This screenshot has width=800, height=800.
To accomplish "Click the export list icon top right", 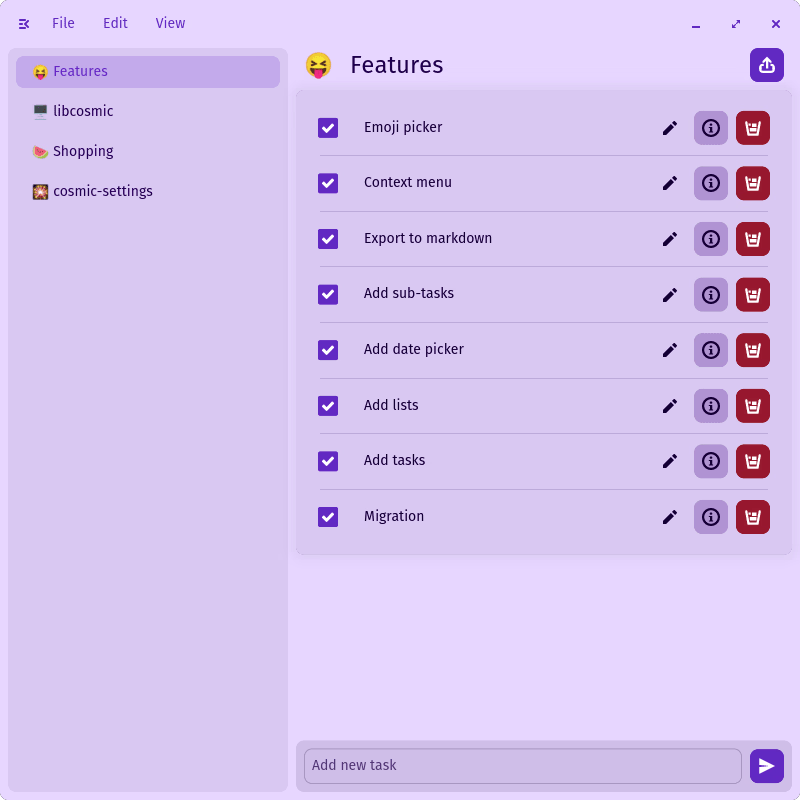I will point(767,64).
